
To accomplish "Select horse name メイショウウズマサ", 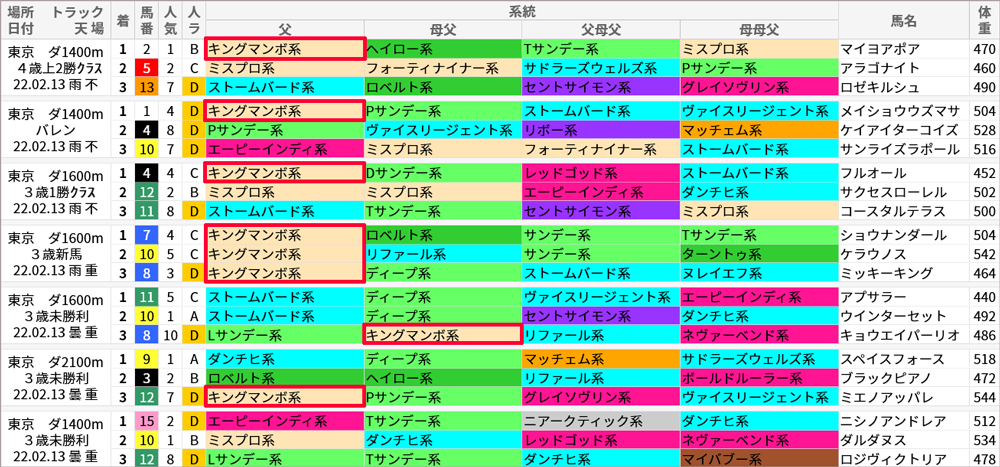I will tap(900, 111).
